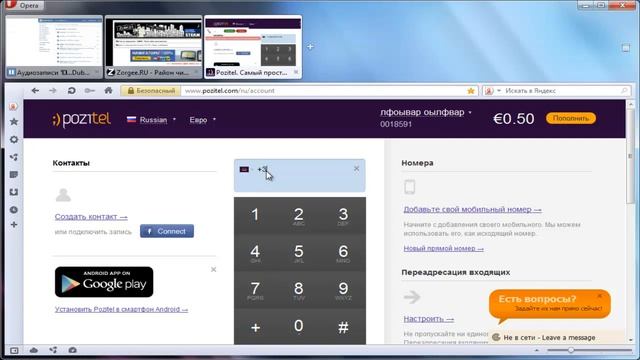Open the search engine selector dropdown
Image resolution: width=640 pixels, height=360 pixels.
pos(492,91)
